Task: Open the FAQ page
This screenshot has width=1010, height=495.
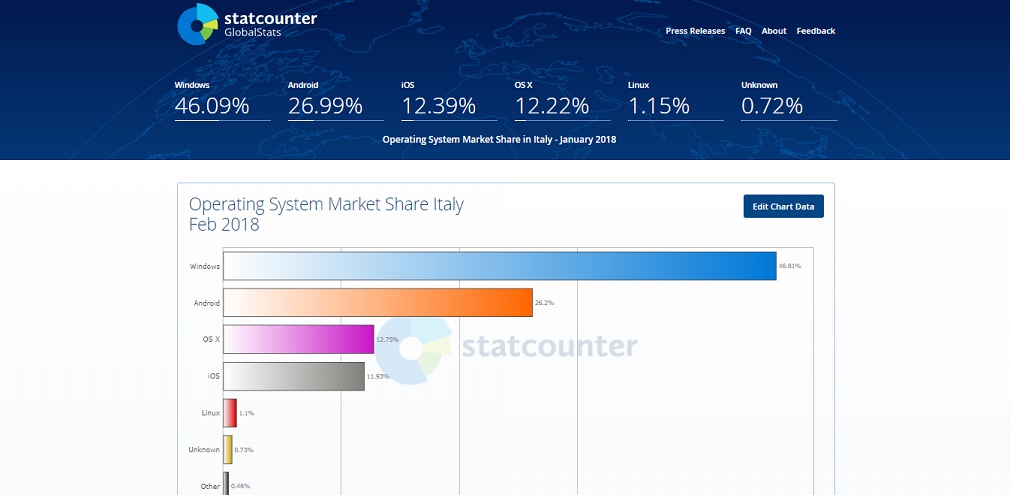Action: click(x=743, y=31)
